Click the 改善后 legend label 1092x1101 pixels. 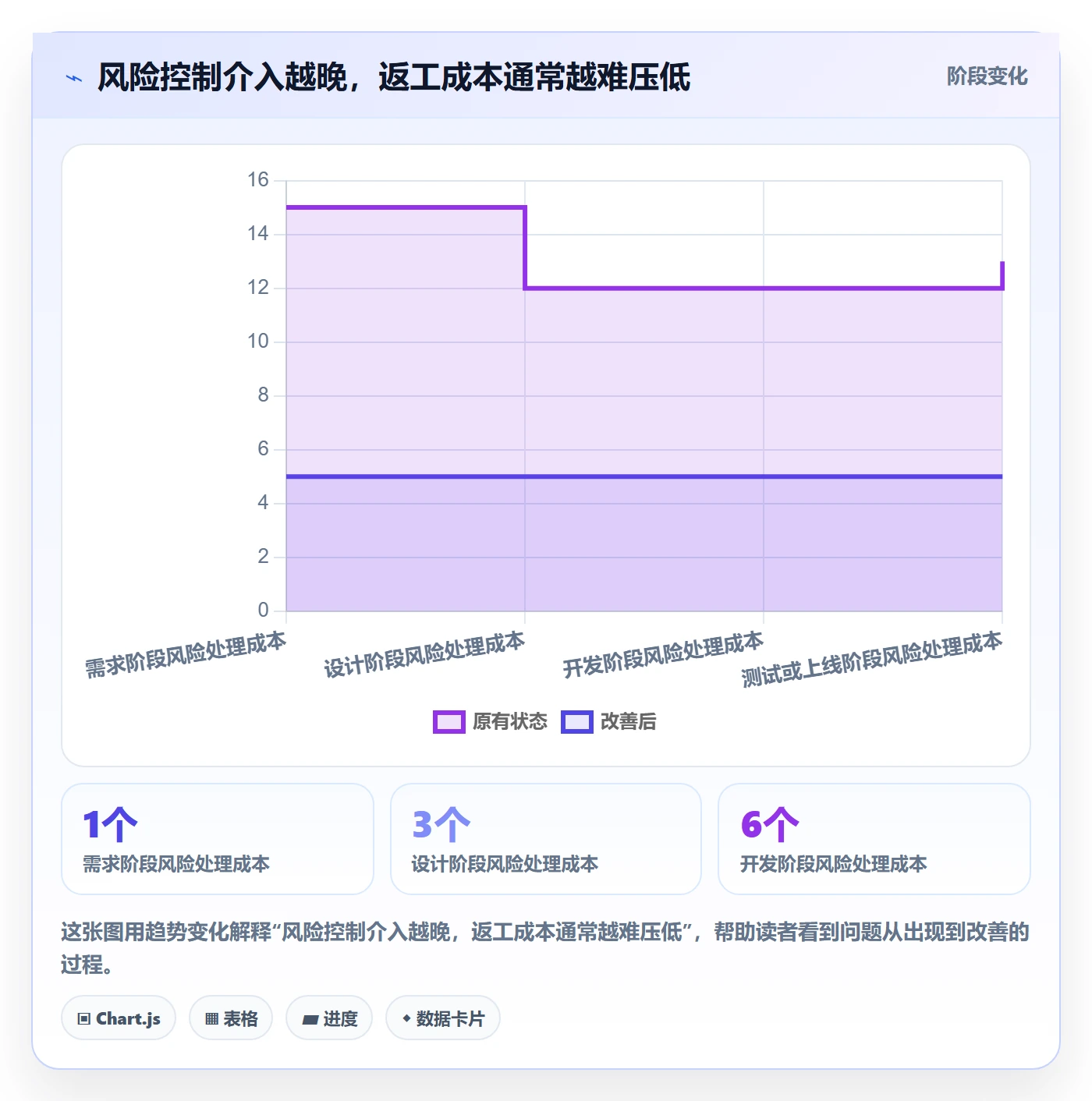click(628, 722)
